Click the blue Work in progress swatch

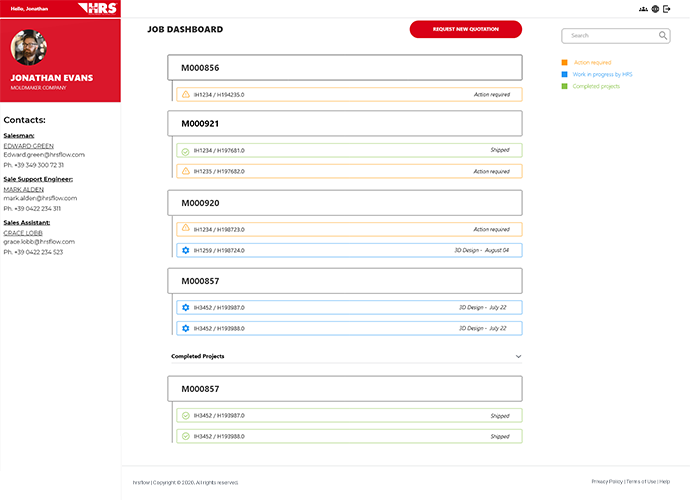[x=565, y=74]
